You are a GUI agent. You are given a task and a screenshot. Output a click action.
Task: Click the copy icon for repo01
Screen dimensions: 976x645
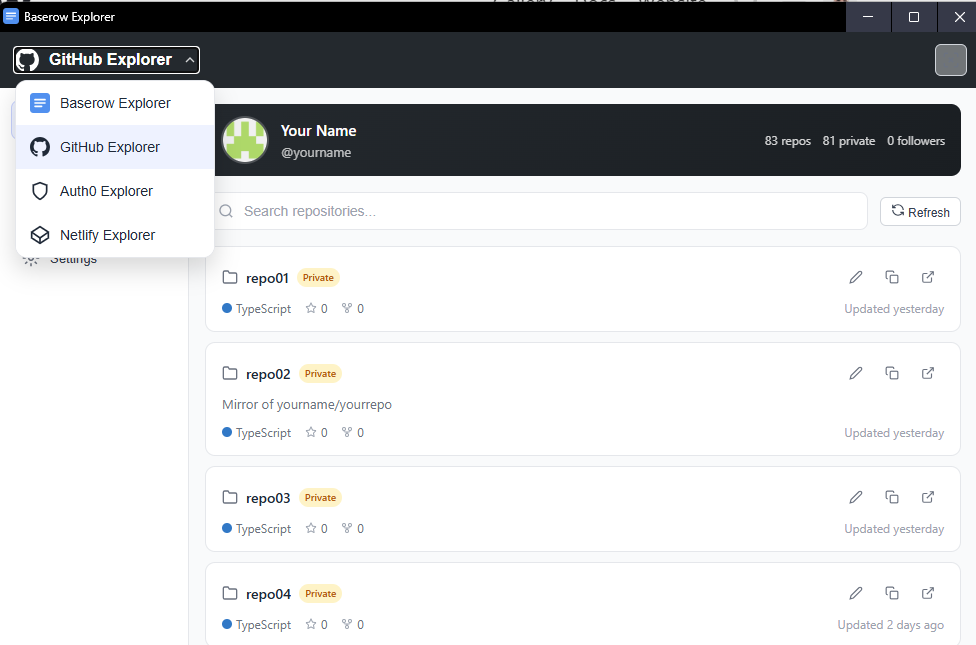coord(892,277)
